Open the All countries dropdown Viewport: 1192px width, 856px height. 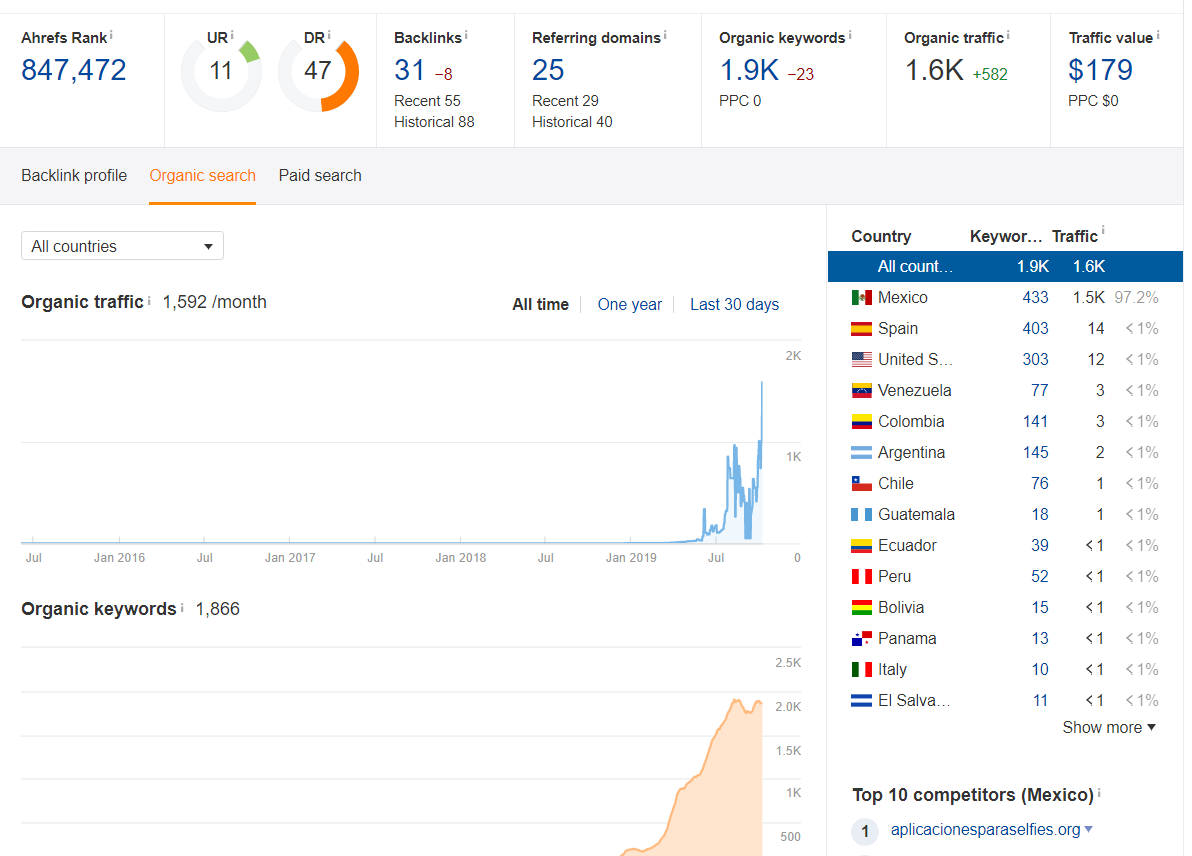(122, 246)
